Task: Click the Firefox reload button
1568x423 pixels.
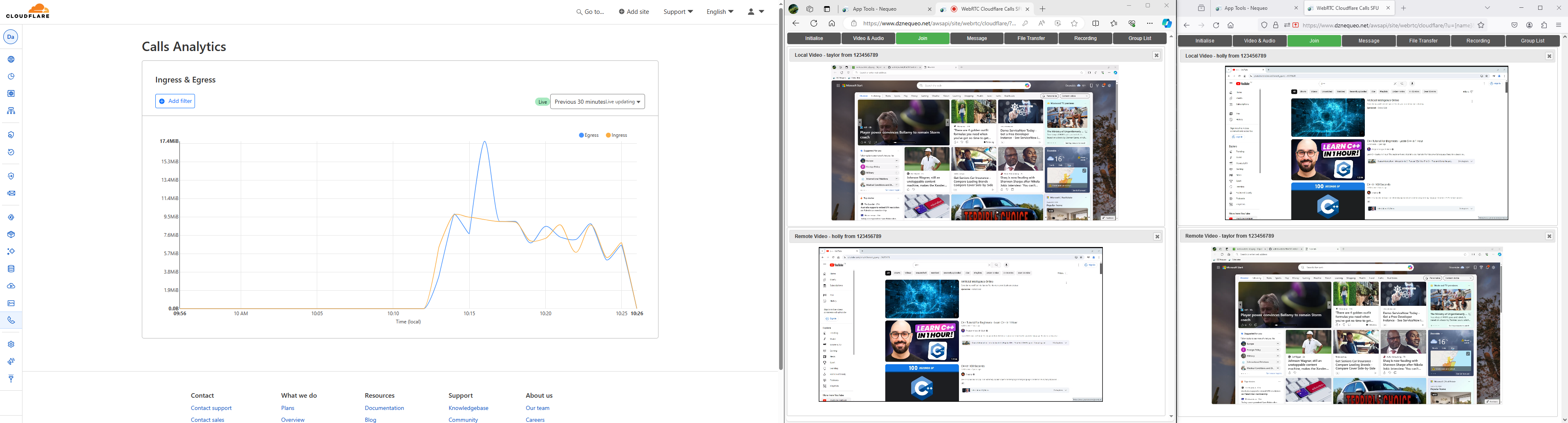Action: click(1216, 26)
